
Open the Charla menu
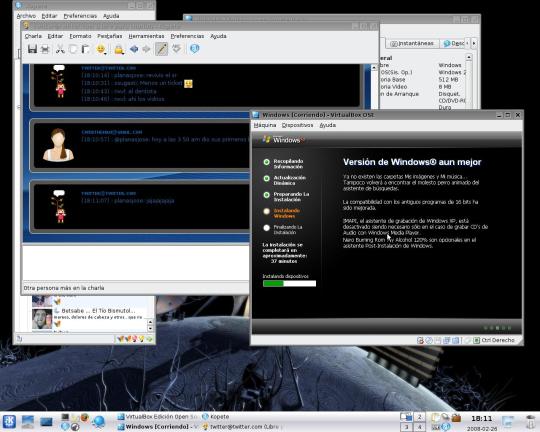33,36
